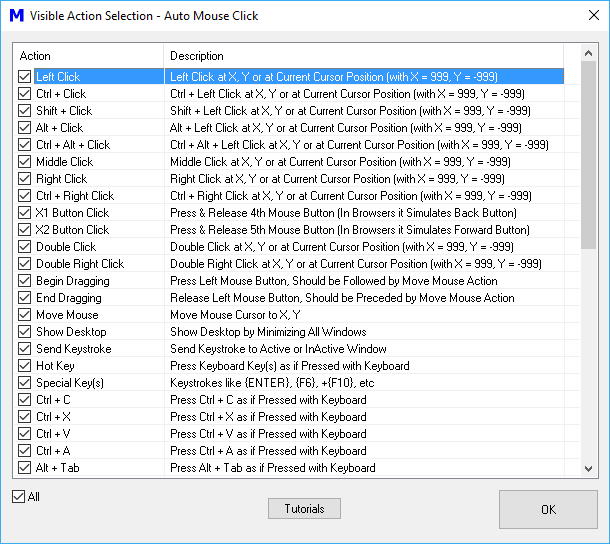Toggle the Middle Click checkbox

point(25,162)
